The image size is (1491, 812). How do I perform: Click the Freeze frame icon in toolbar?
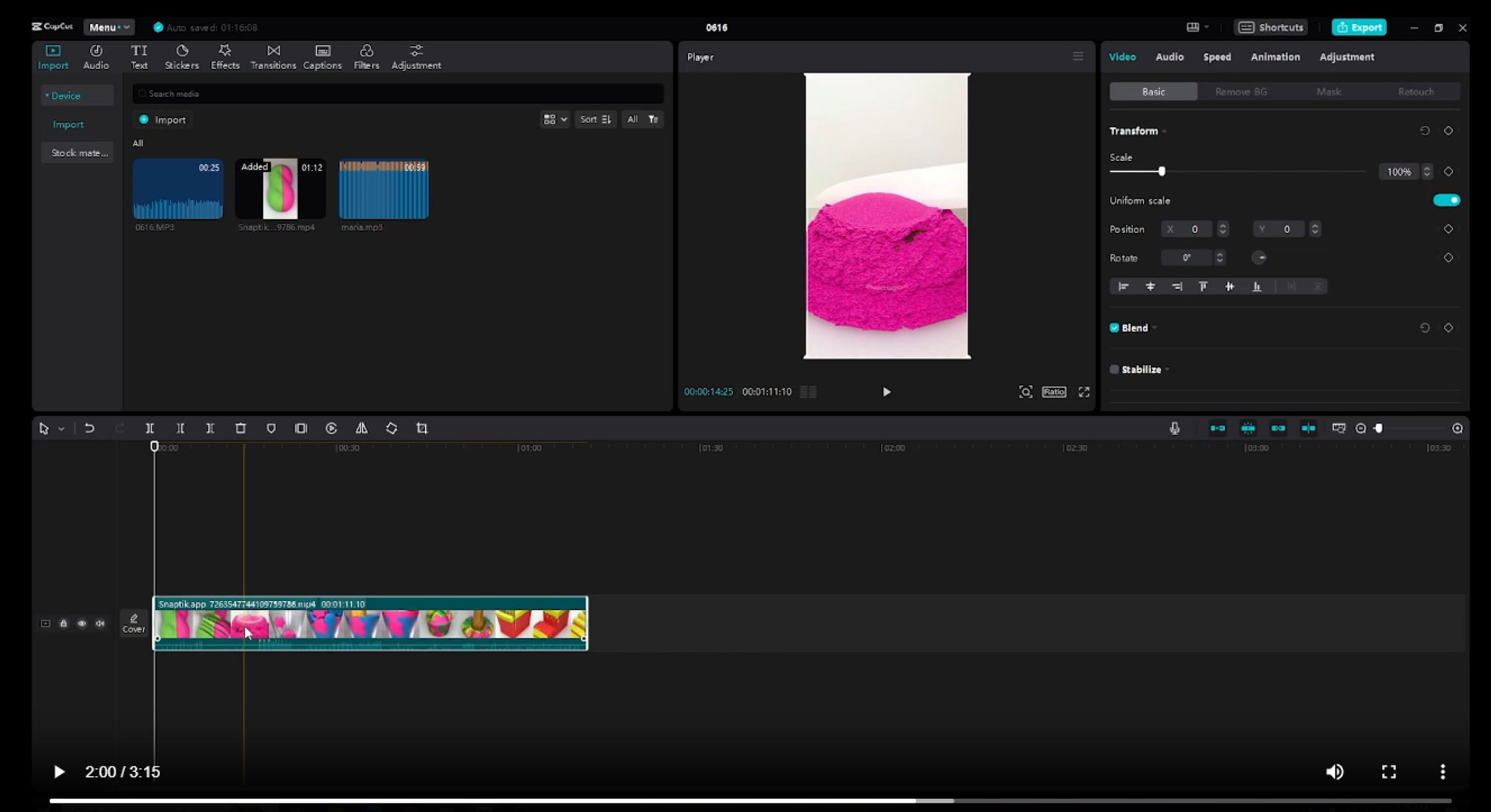click(x=301, y=428)
